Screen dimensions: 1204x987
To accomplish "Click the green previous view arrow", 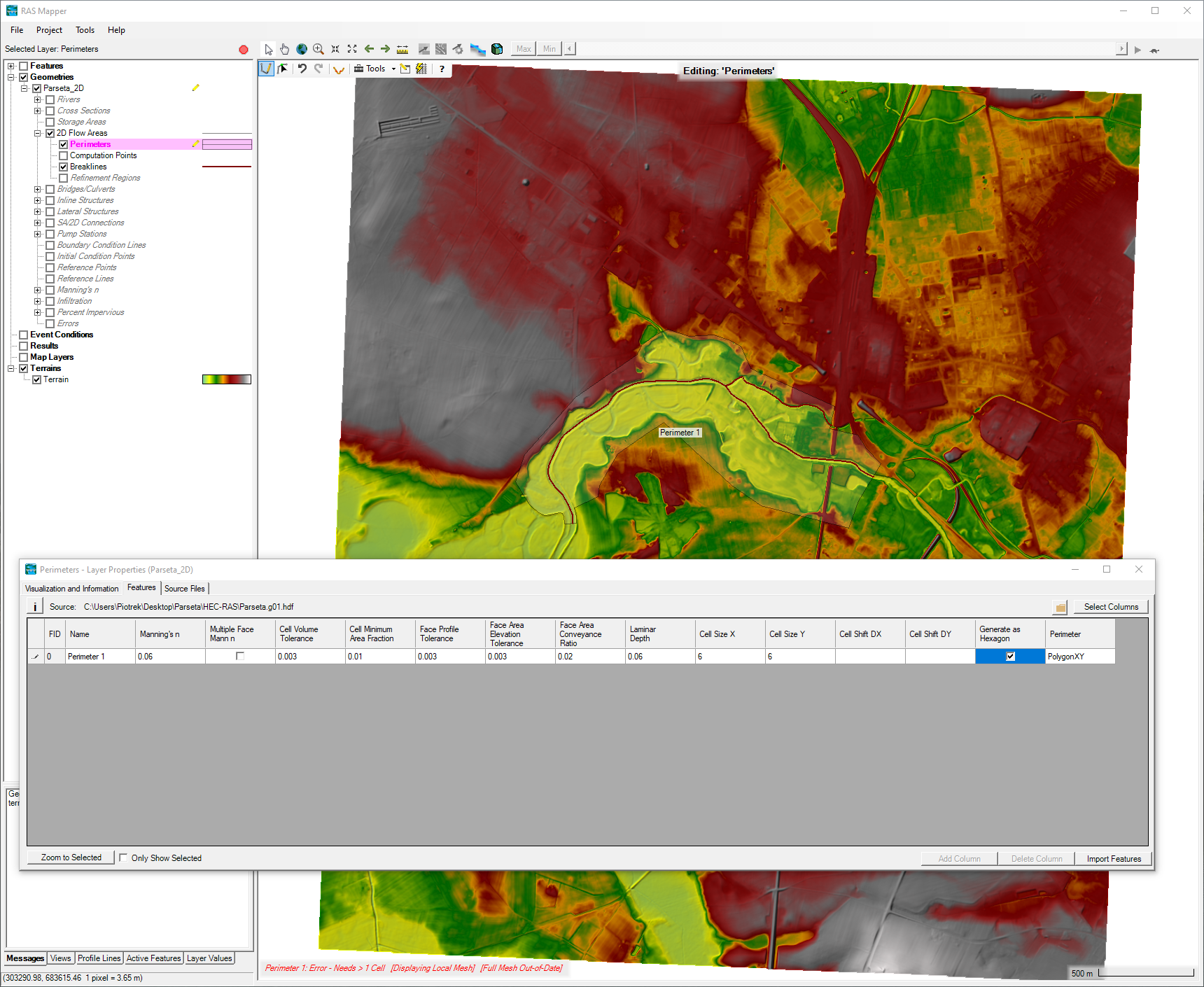I will [x=369, y=49].
